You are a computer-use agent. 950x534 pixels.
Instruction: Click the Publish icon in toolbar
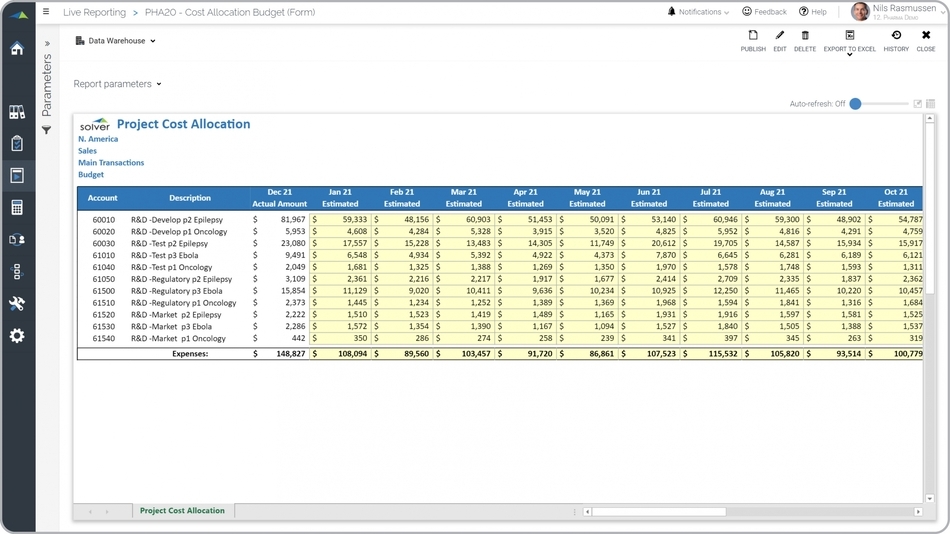[x=753, y=36]
